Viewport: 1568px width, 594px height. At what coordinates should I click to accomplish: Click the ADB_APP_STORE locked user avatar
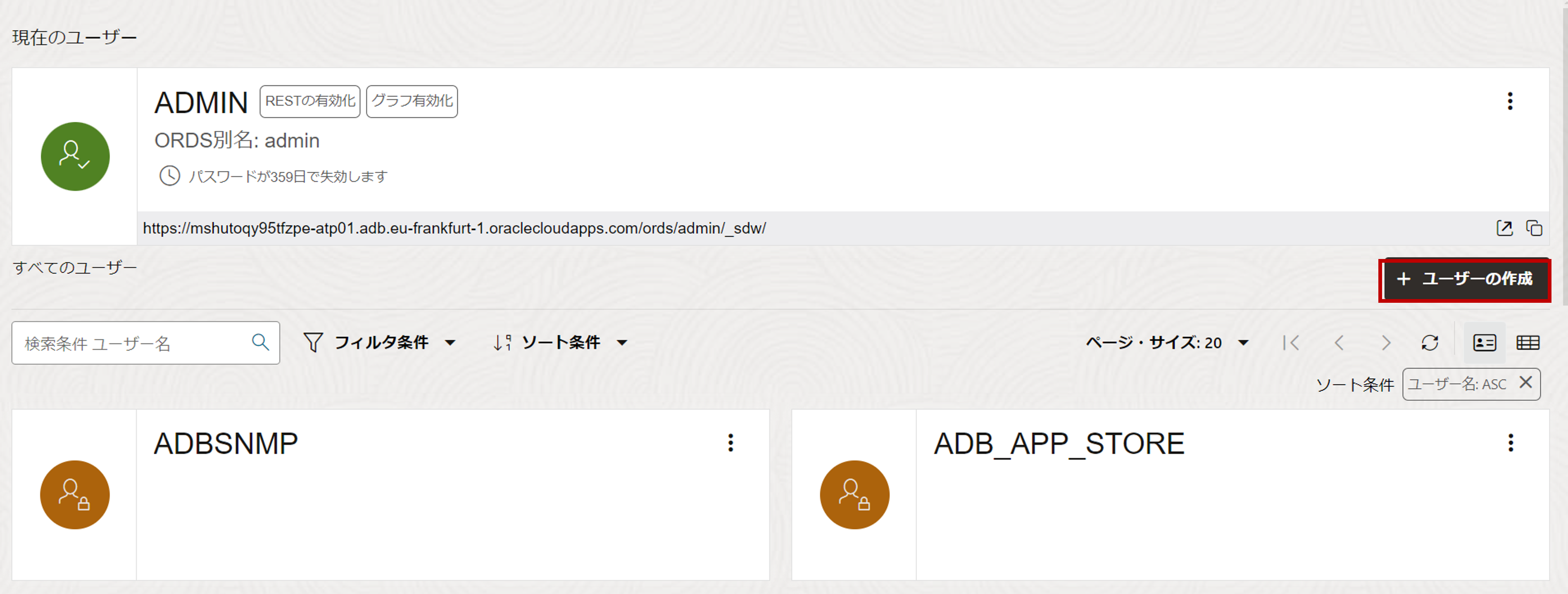[854, 494]
